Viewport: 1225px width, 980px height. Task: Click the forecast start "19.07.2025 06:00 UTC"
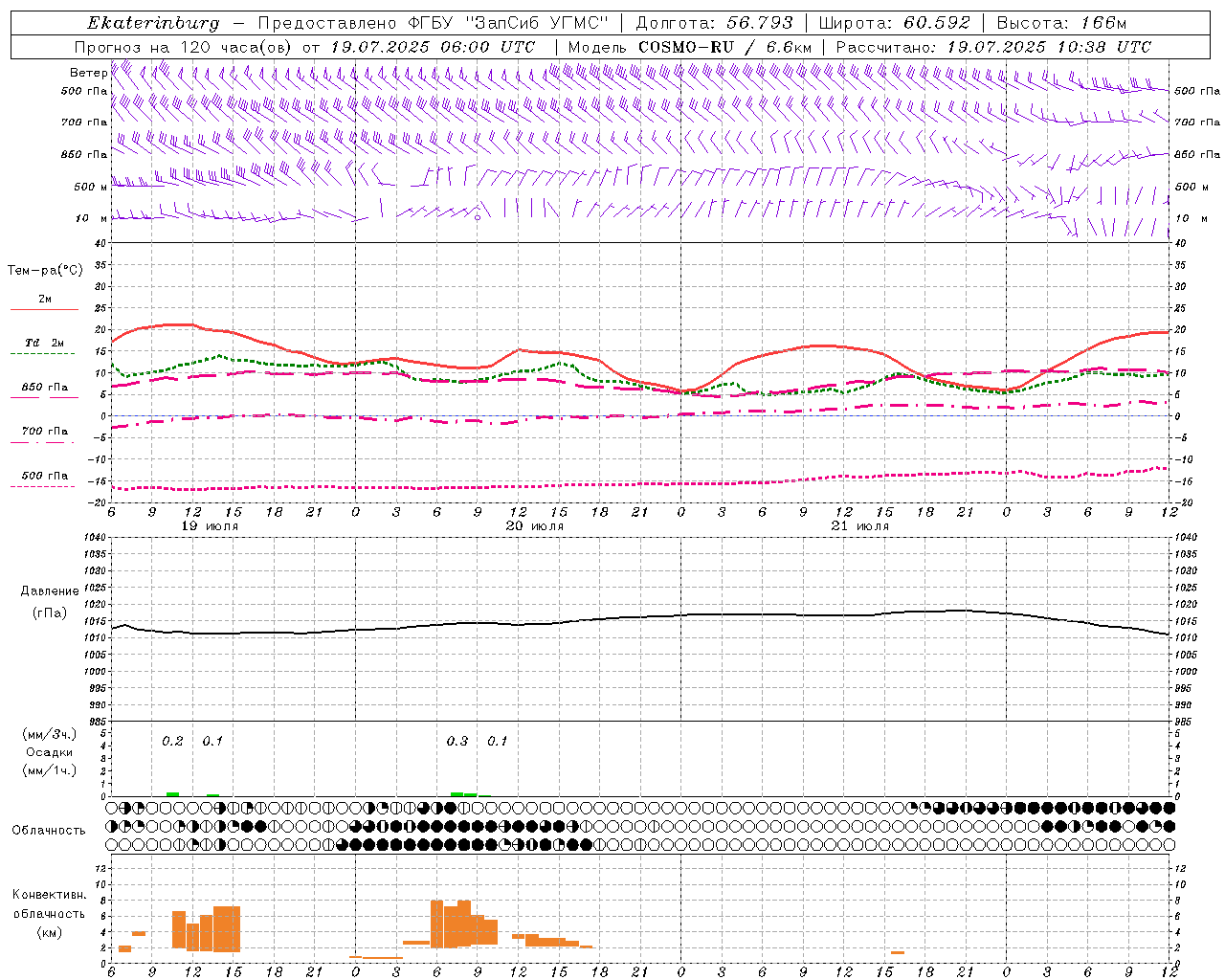pyautogui.click(x=433, y=47)
